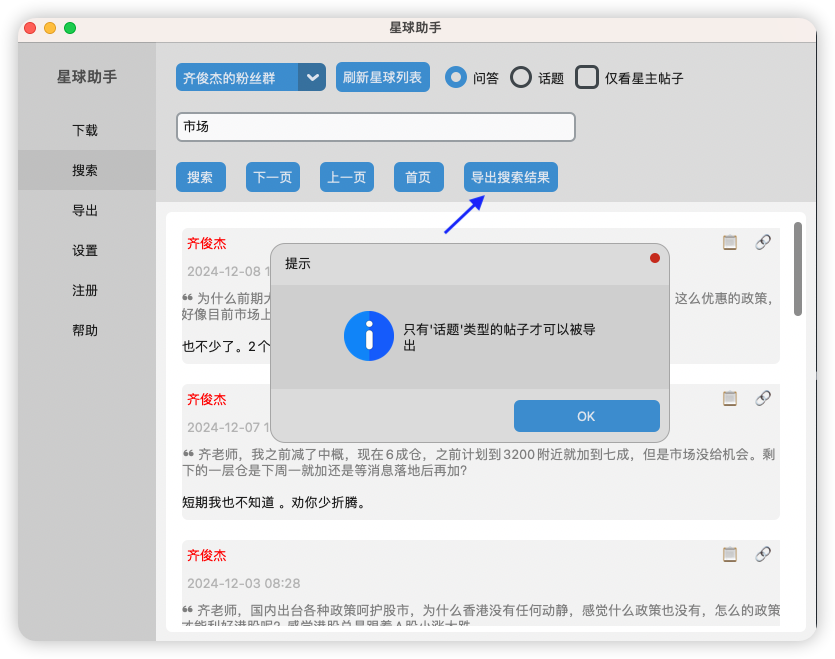Click the link icon on the third post

[763, 554]
